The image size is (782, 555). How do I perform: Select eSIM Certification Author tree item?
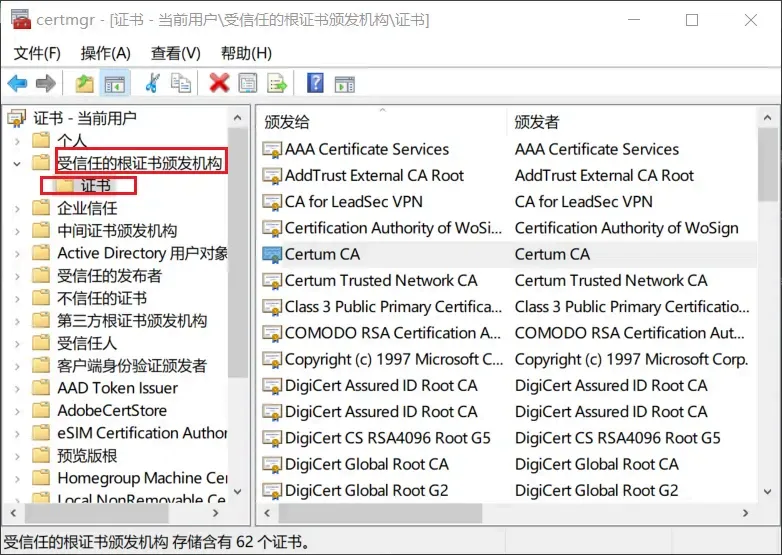(142, 433)
